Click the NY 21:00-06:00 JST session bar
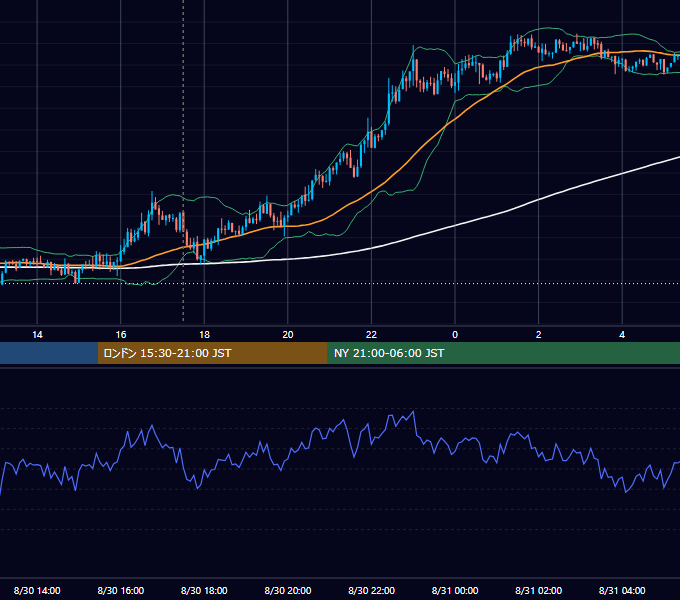 pyautogui.click(x=503, y=353)
